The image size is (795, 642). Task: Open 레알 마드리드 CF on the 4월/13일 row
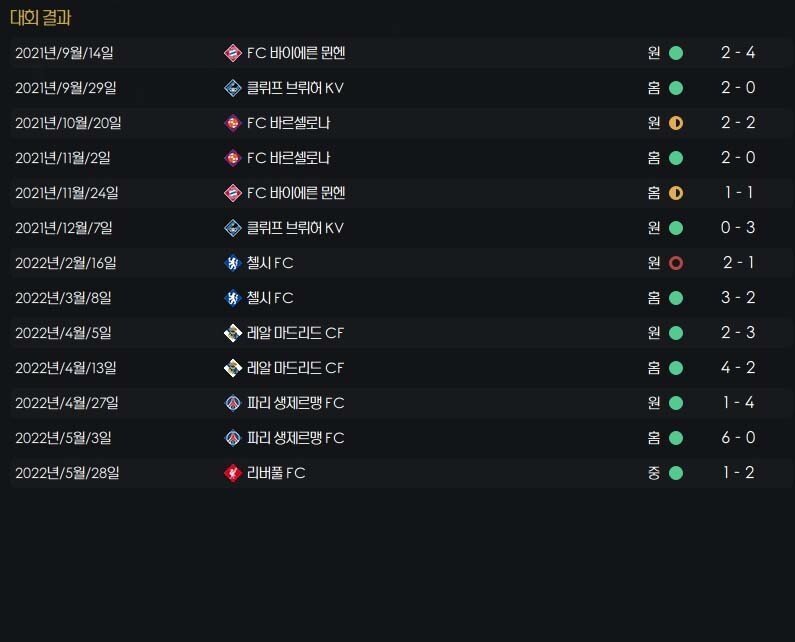click(295, 368)
